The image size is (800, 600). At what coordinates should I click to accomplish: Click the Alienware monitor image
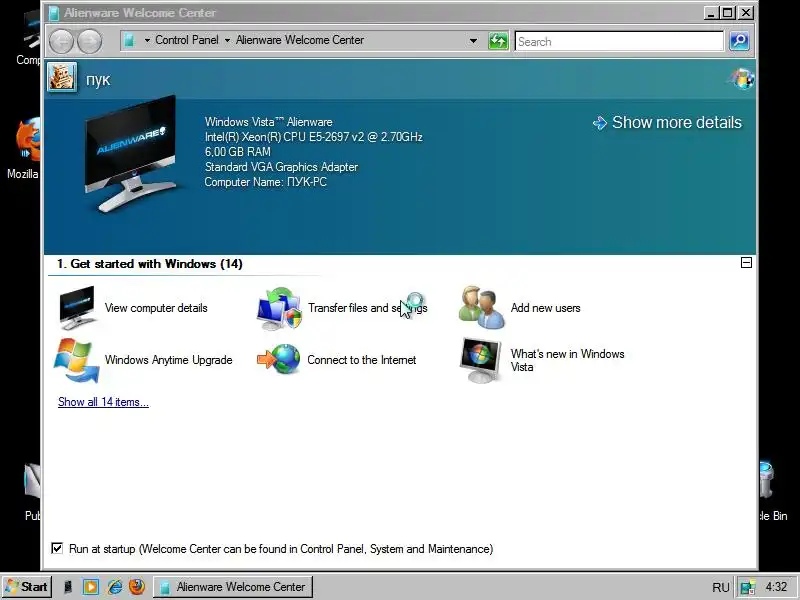[x=130, y=153]
